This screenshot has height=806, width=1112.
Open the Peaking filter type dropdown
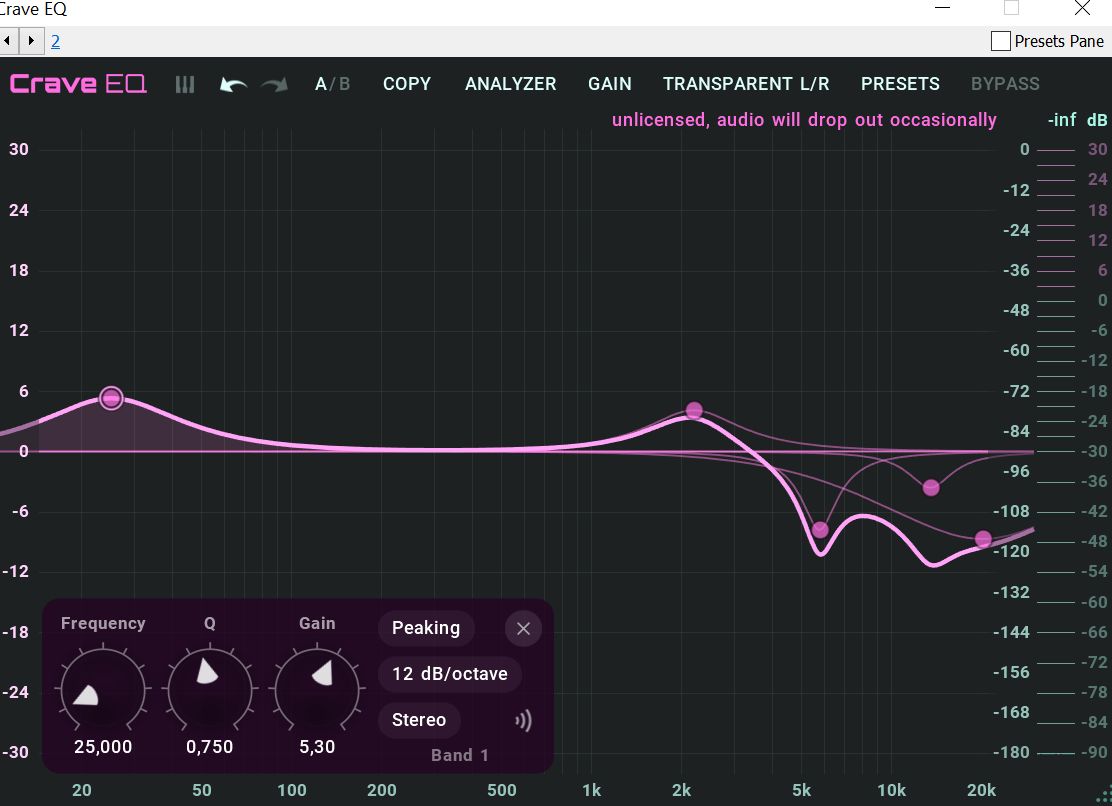coord(426,628)
